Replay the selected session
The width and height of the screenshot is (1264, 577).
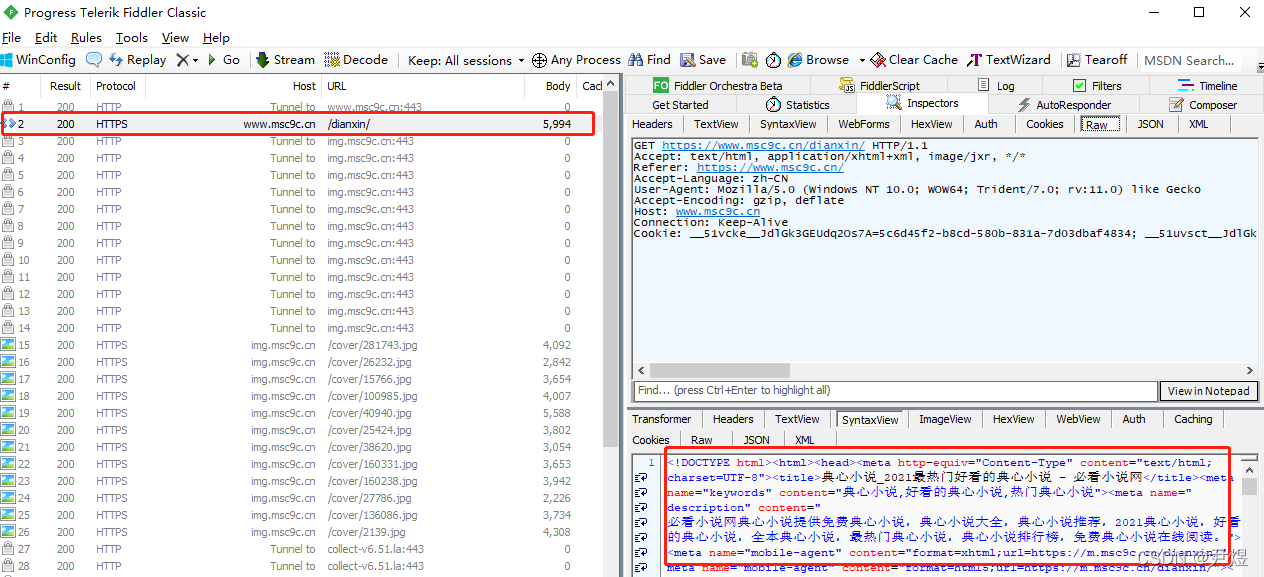[138, 60]
